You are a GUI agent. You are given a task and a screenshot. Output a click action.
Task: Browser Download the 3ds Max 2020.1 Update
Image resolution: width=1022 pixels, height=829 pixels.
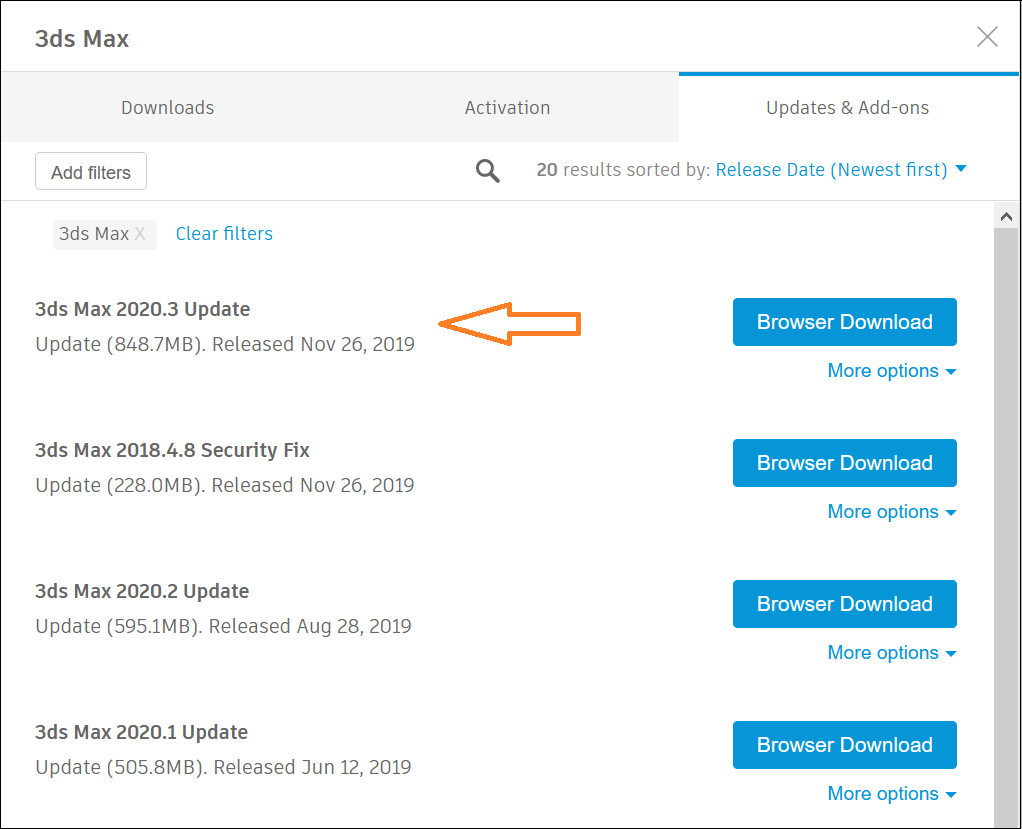click(844, 745)
